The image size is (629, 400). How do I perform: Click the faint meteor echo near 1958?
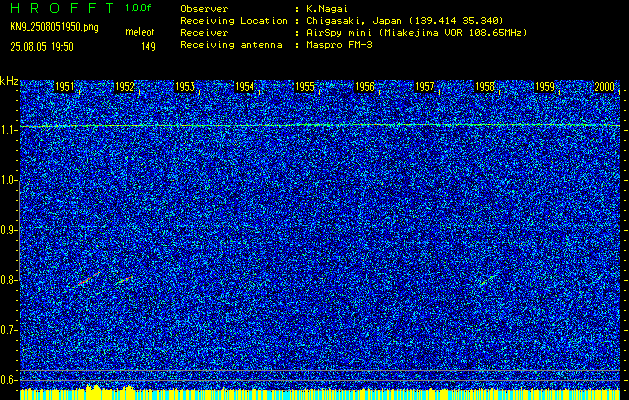[488, 279]
